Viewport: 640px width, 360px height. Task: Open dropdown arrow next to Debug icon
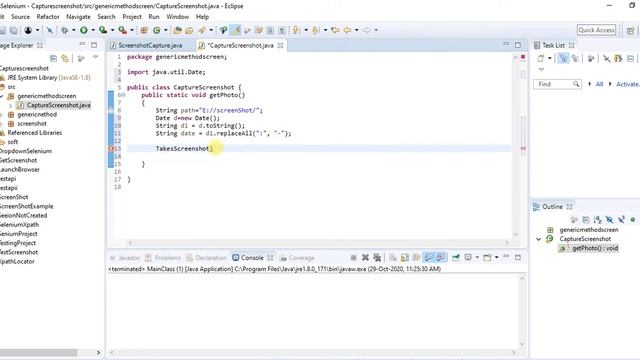click(73, 30)
